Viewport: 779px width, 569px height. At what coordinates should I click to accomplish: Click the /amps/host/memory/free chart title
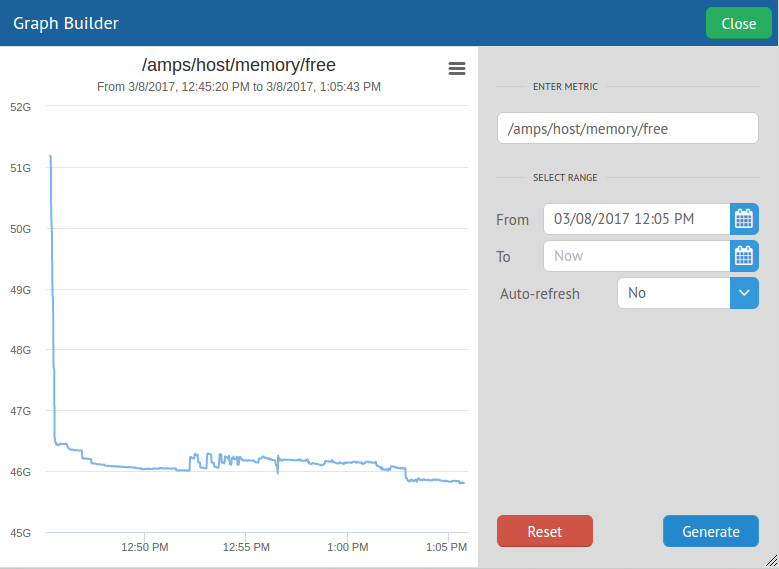pos(239,66)
